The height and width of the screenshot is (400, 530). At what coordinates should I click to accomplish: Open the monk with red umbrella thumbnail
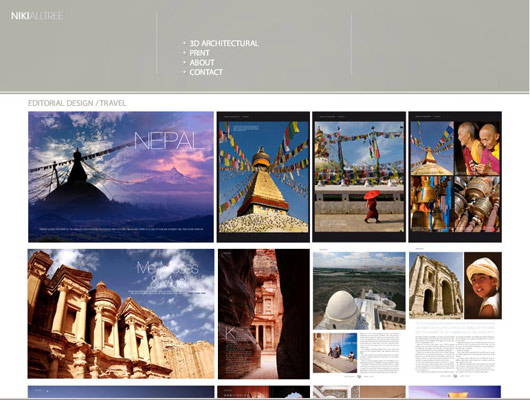[359, 177]
